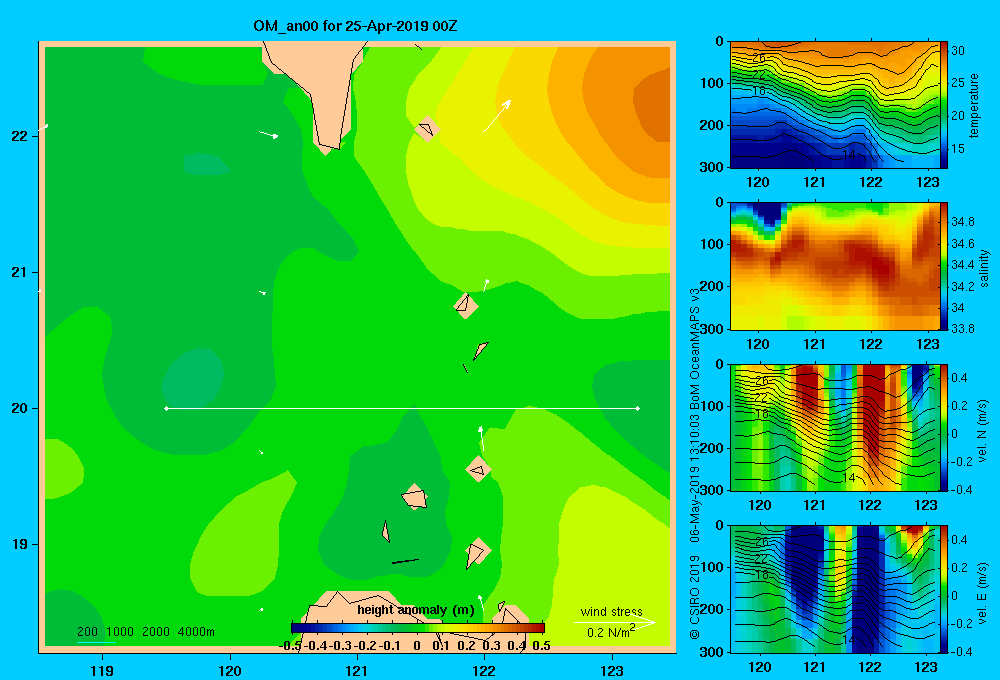
Task: Click the vel. N color scale bar
Action: (x=944, y=427)
